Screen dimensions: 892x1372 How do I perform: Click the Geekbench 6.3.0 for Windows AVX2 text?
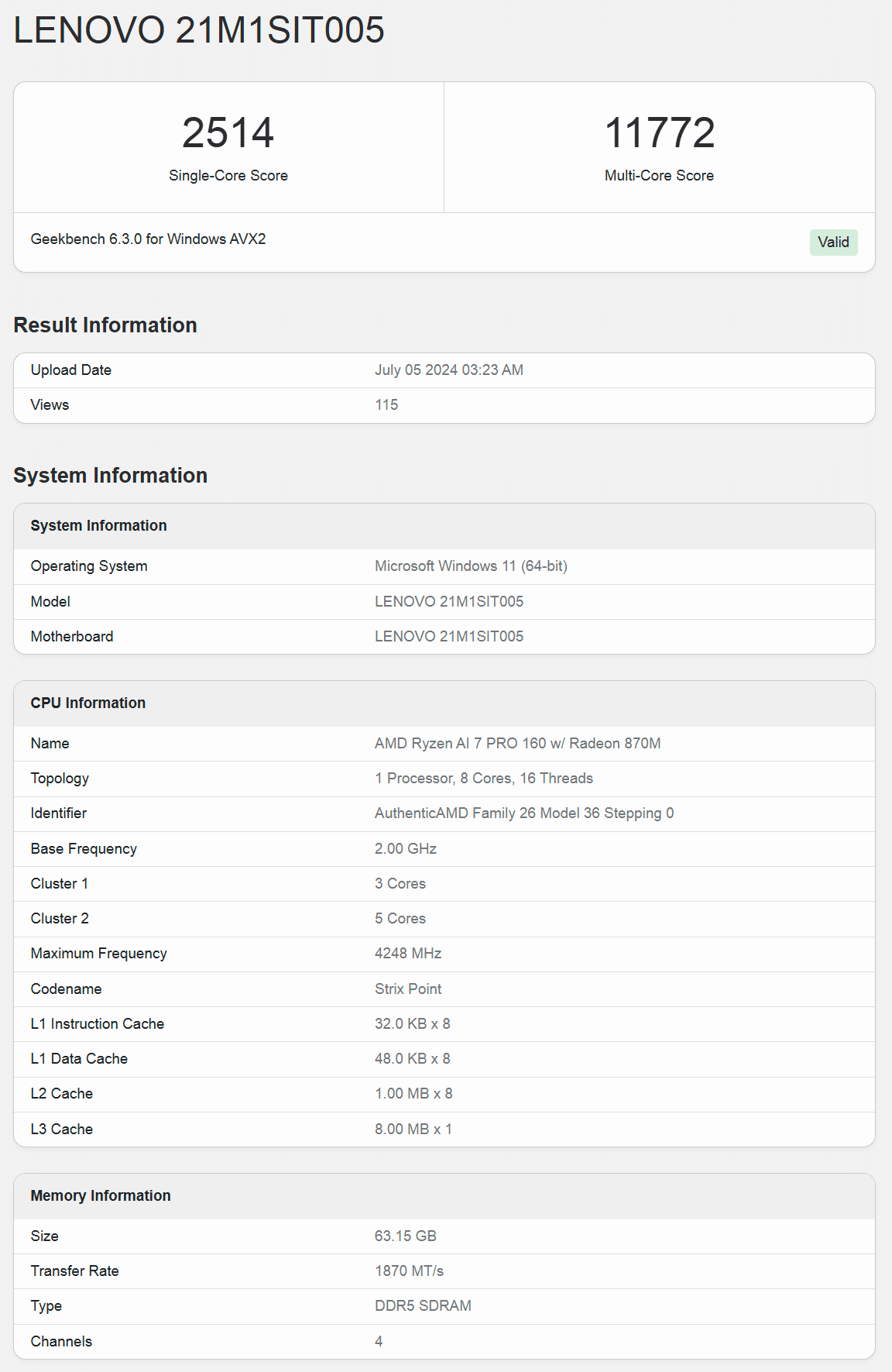148,239
